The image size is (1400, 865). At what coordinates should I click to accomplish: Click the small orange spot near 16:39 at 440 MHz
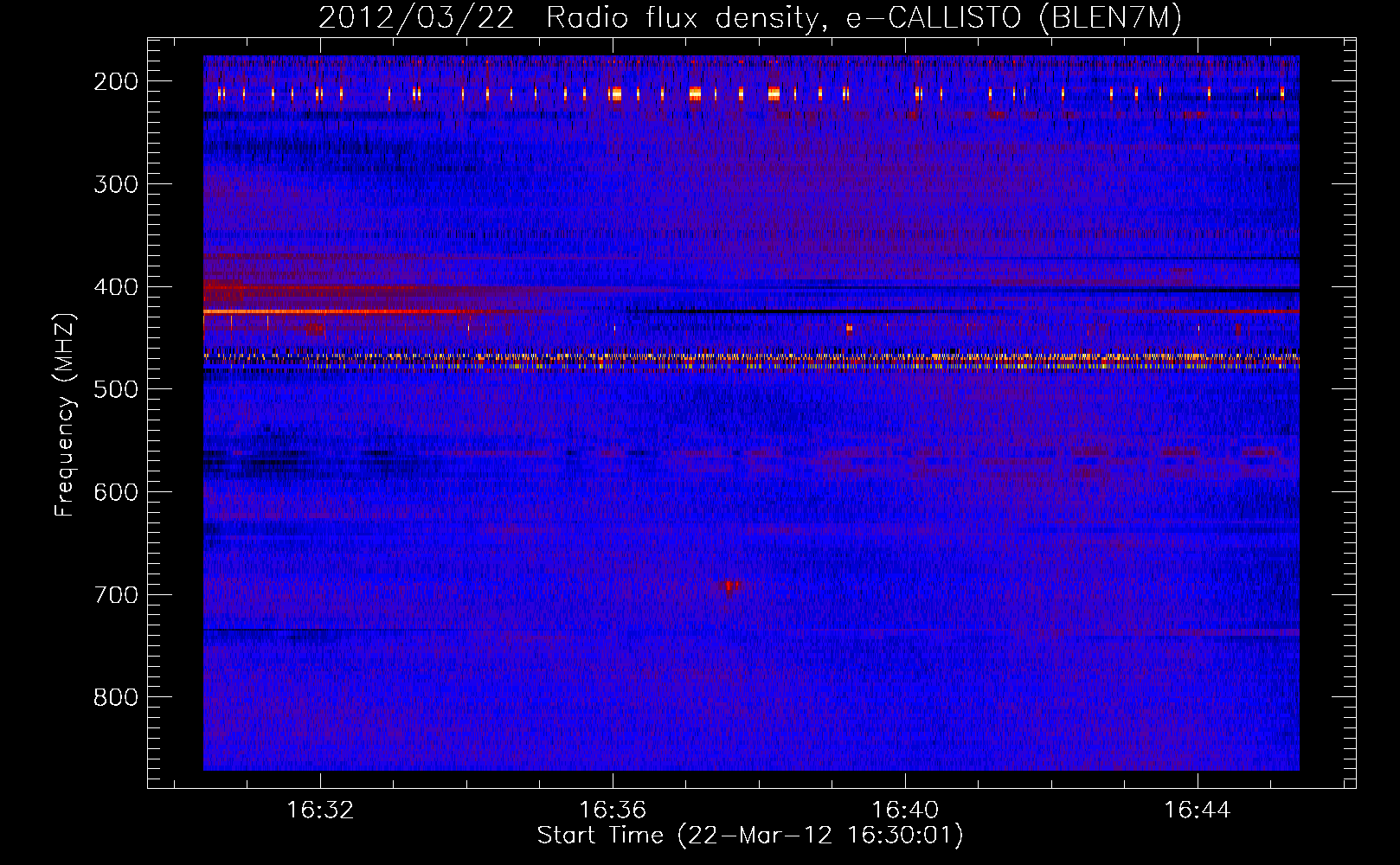click(x=849, y=328)
